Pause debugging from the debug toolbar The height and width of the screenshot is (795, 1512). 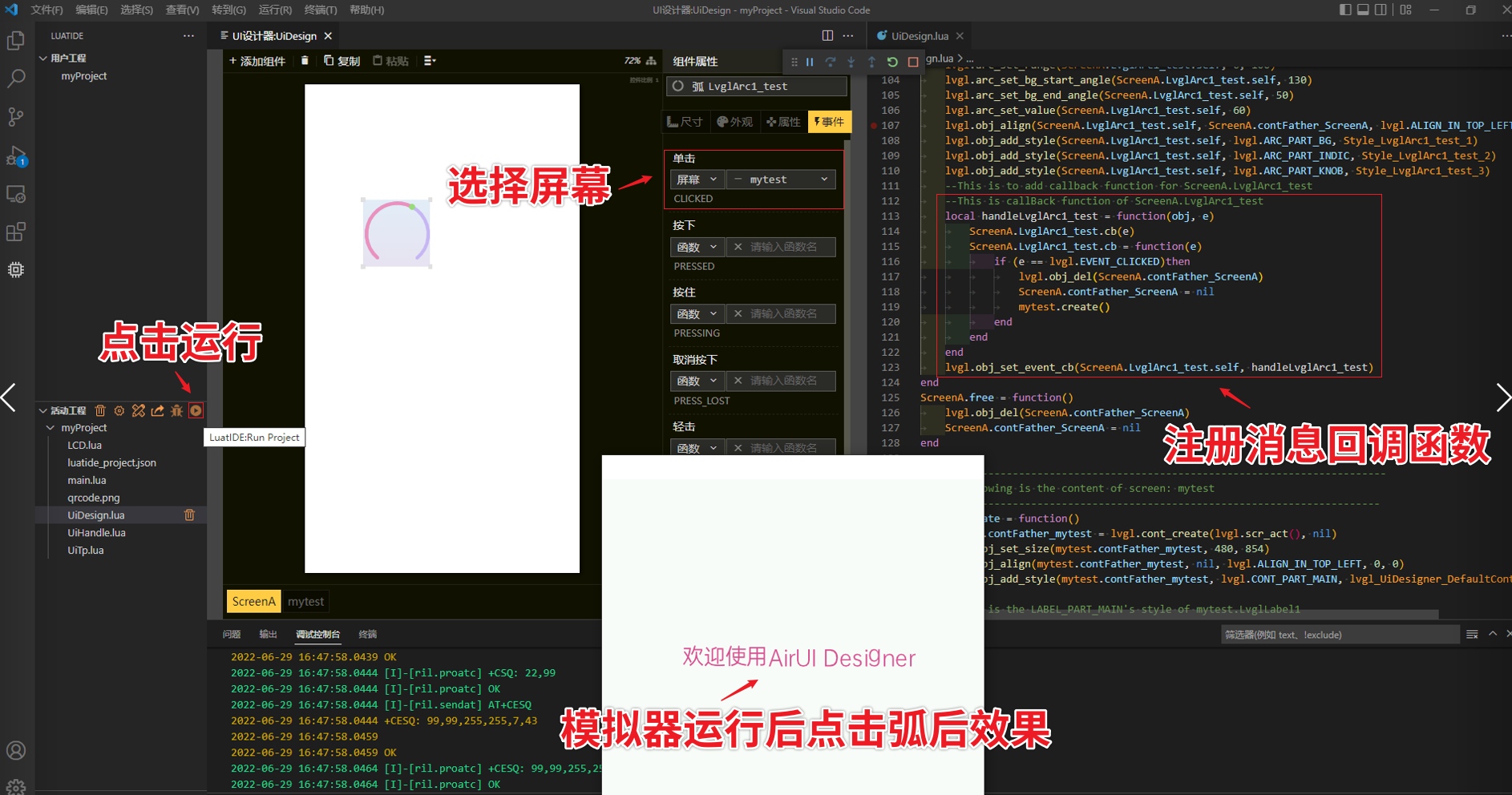coord(810,62)
